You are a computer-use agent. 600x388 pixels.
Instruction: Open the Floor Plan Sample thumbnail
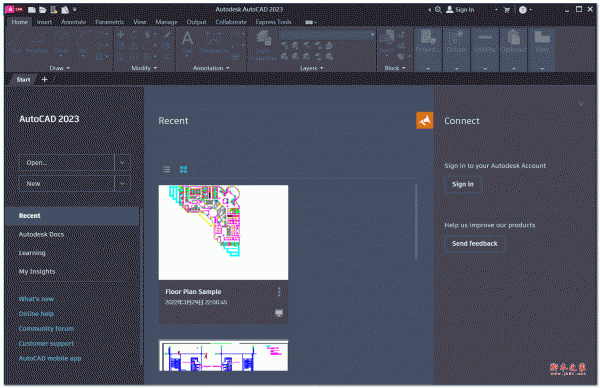(x=223, y=232)
